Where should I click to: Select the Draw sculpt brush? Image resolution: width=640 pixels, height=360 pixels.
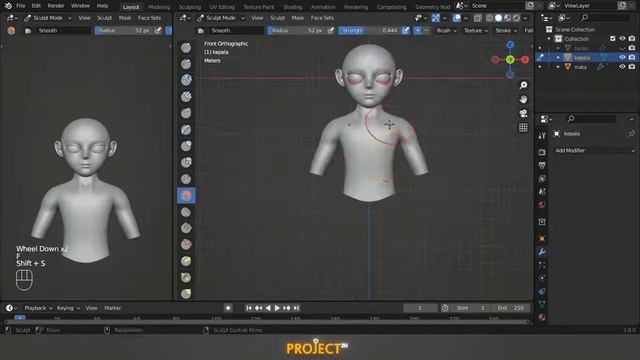186,47
